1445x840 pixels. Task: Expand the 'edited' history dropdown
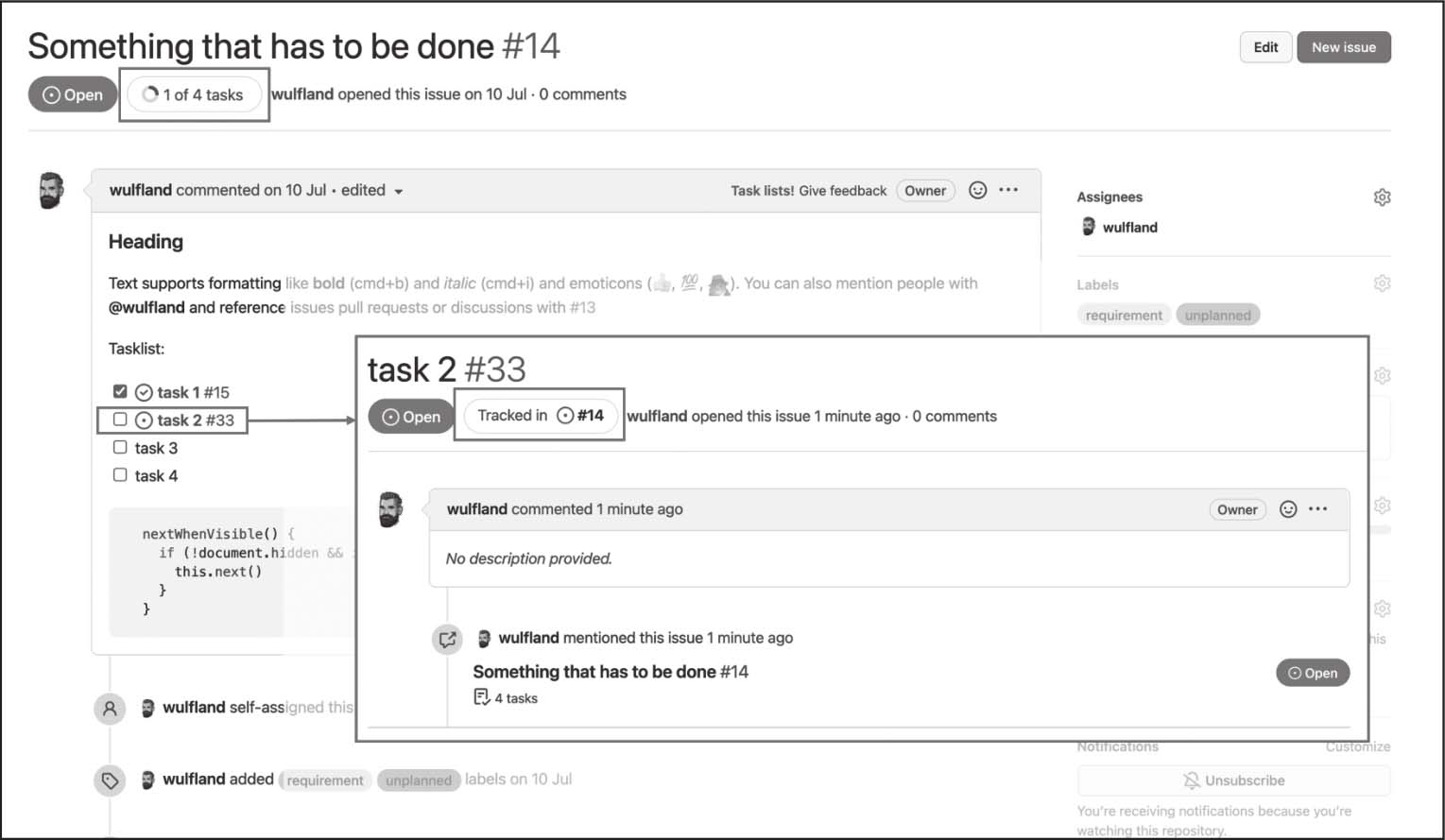tap(372, 191)
